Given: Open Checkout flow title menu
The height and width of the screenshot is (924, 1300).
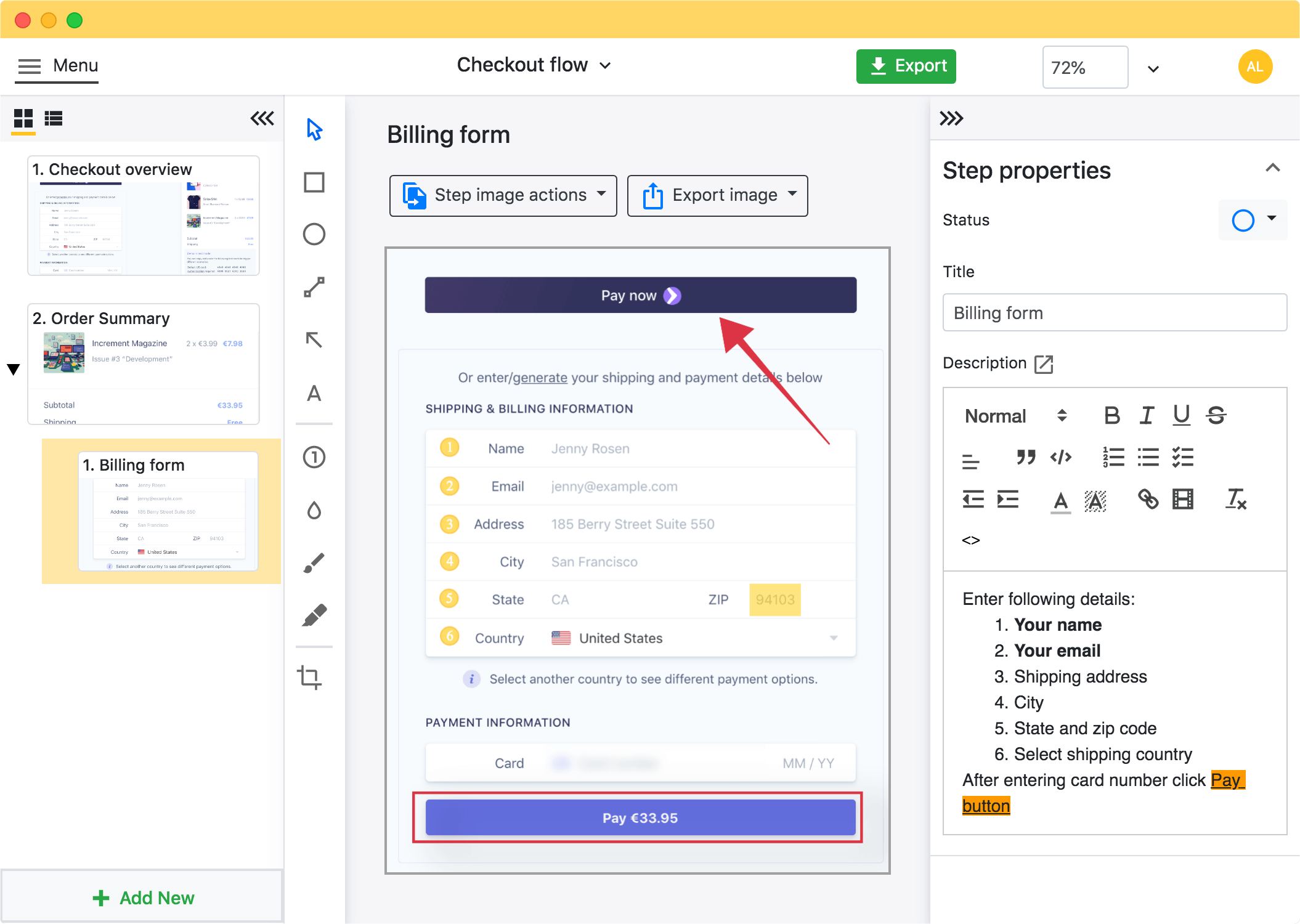Looking at the screenshot, I should (534, 65).
